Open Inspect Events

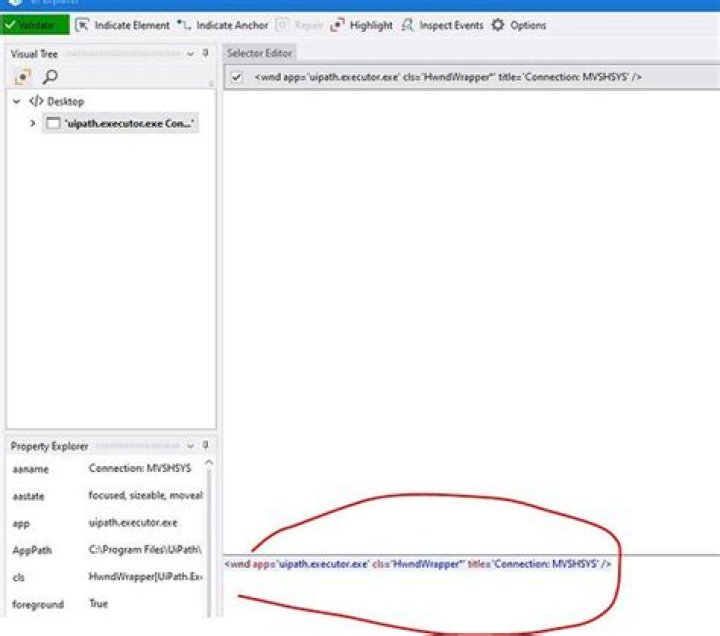click(443, 25)
